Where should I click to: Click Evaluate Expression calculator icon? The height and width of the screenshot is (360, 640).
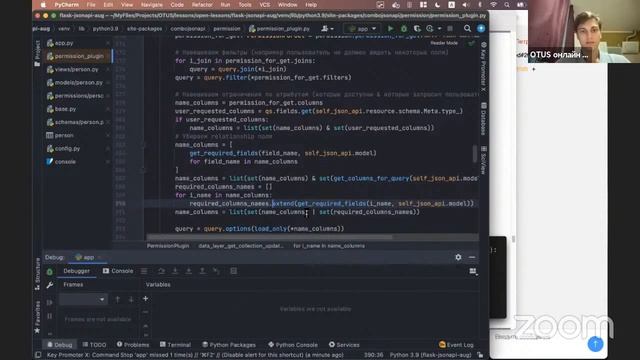click(233, 271)
